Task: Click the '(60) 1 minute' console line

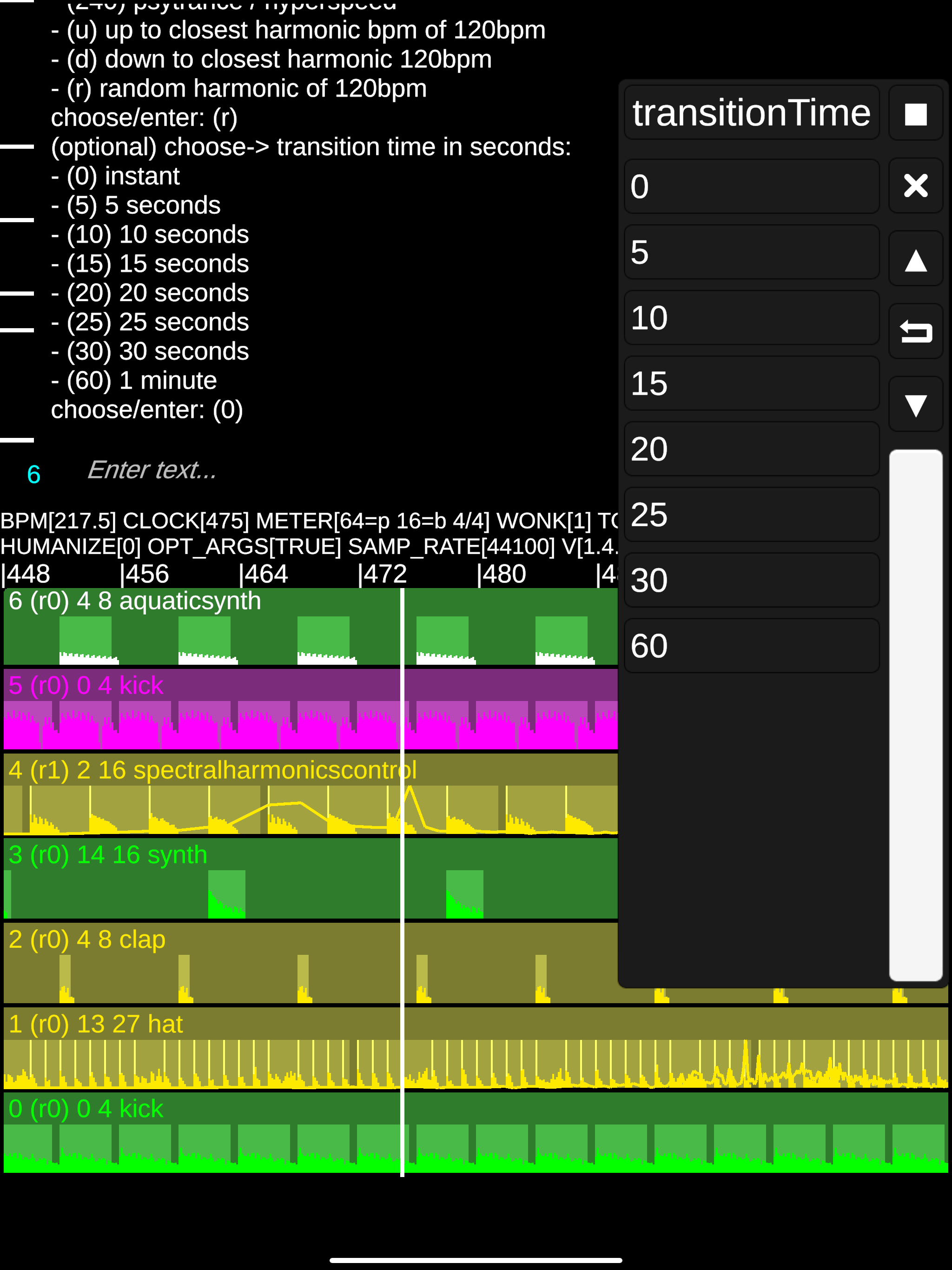Action: coord(134,381)
